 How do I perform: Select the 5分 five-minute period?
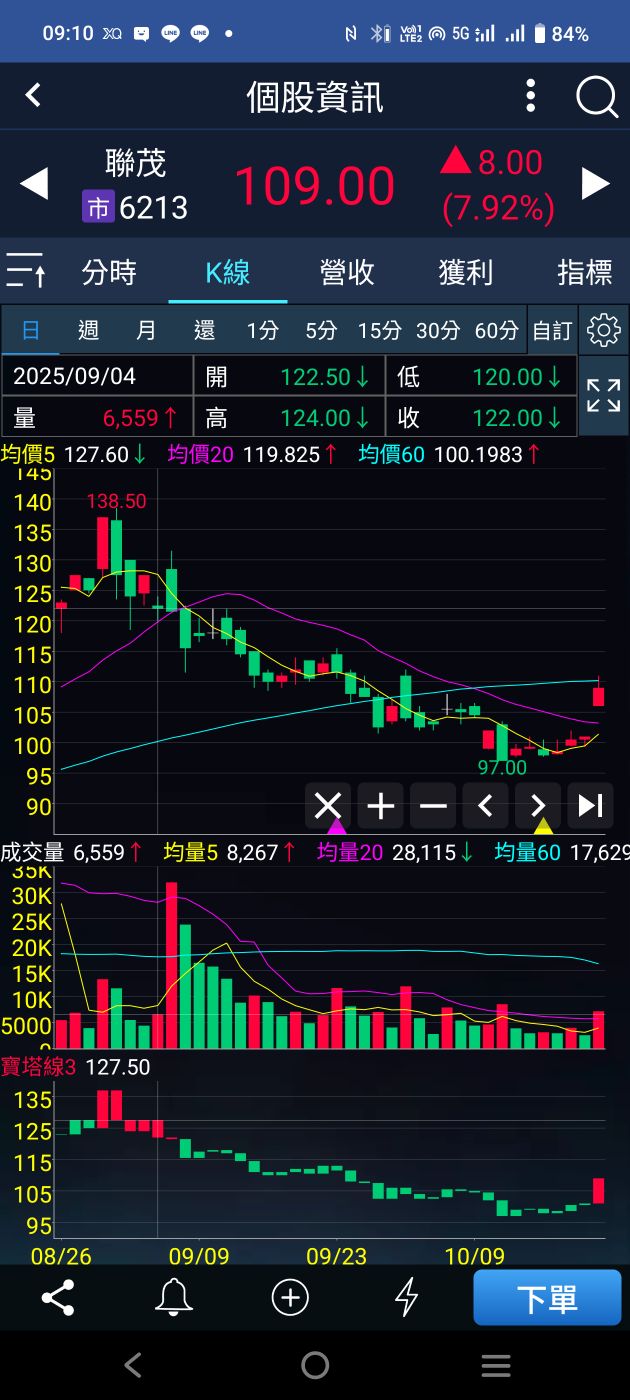tap(321, 330)
